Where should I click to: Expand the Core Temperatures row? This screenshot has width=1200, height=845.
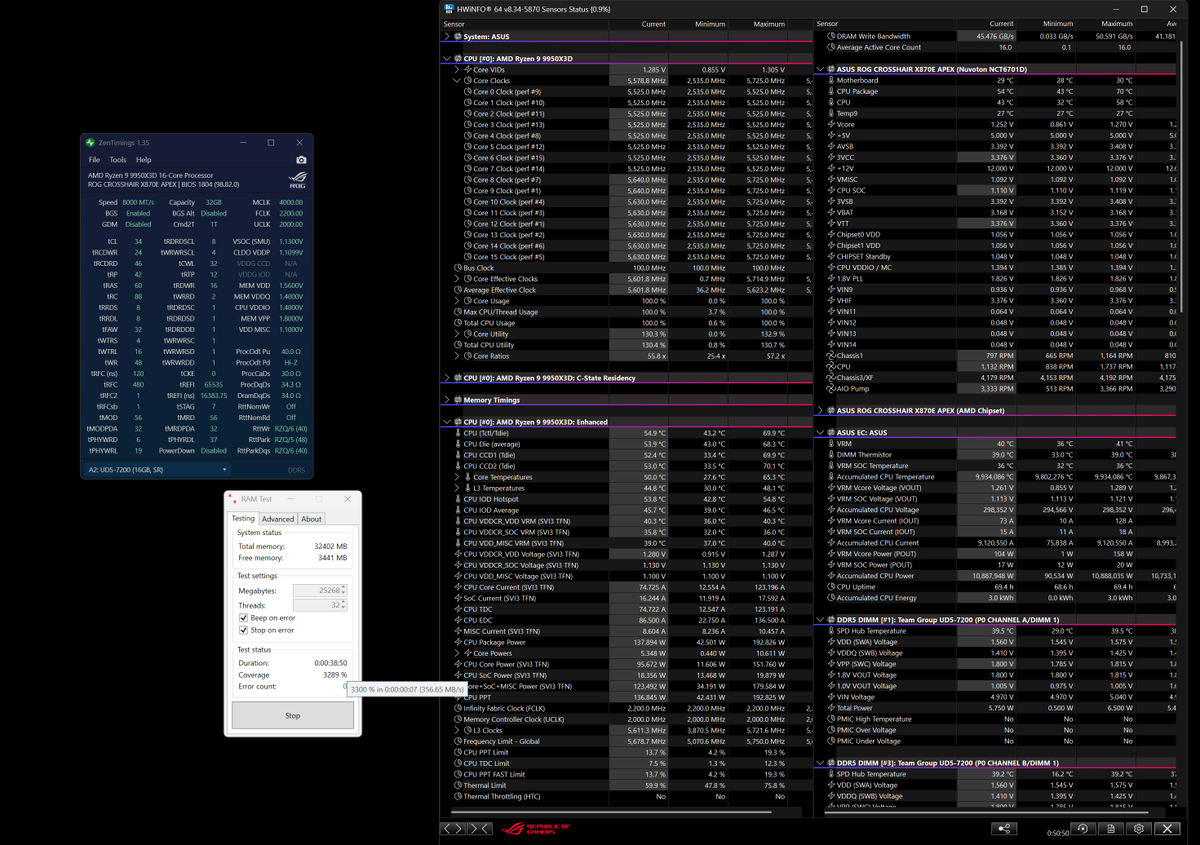point(457,477)
